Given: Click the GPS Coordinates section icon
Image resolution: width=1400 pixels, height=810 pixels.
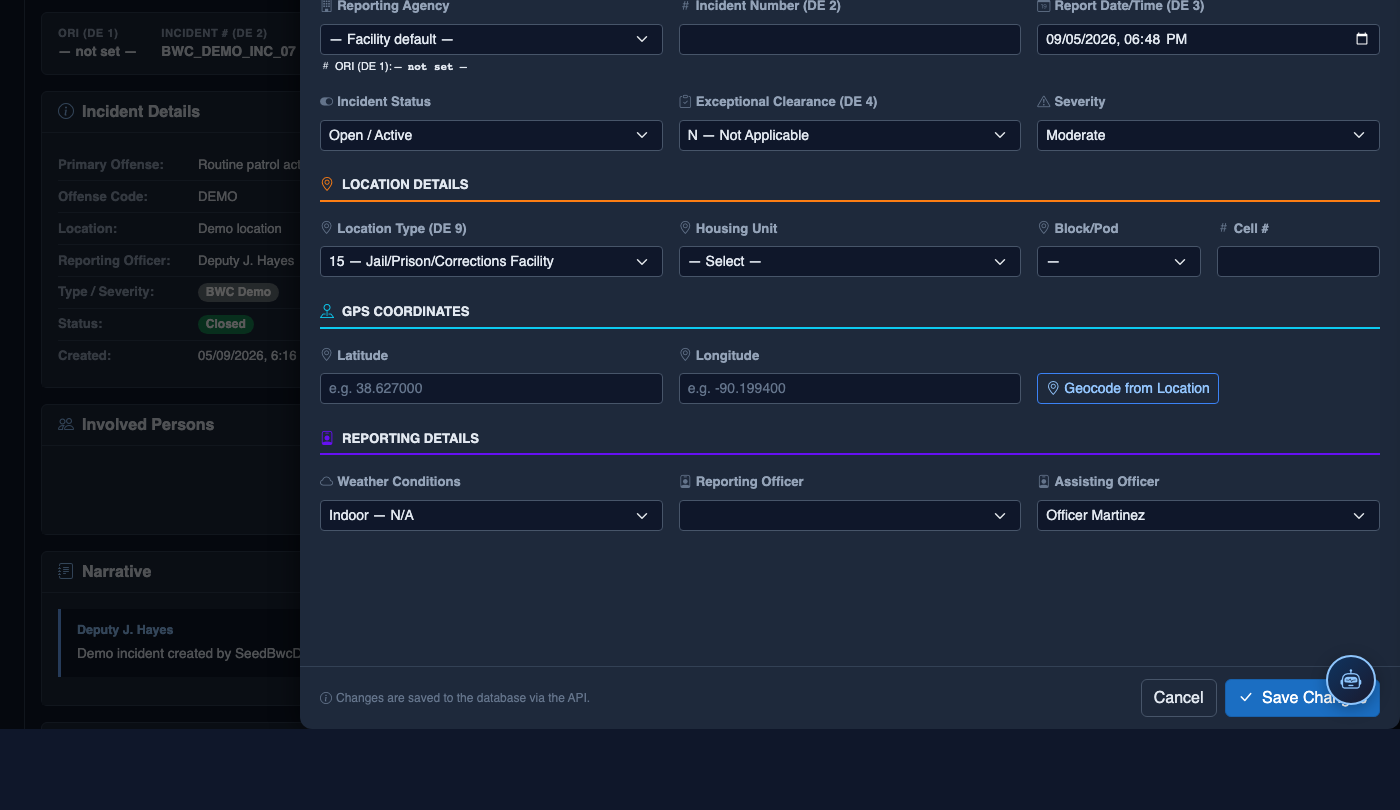Looking at the screenshot, I should click(x=326, y=311).
